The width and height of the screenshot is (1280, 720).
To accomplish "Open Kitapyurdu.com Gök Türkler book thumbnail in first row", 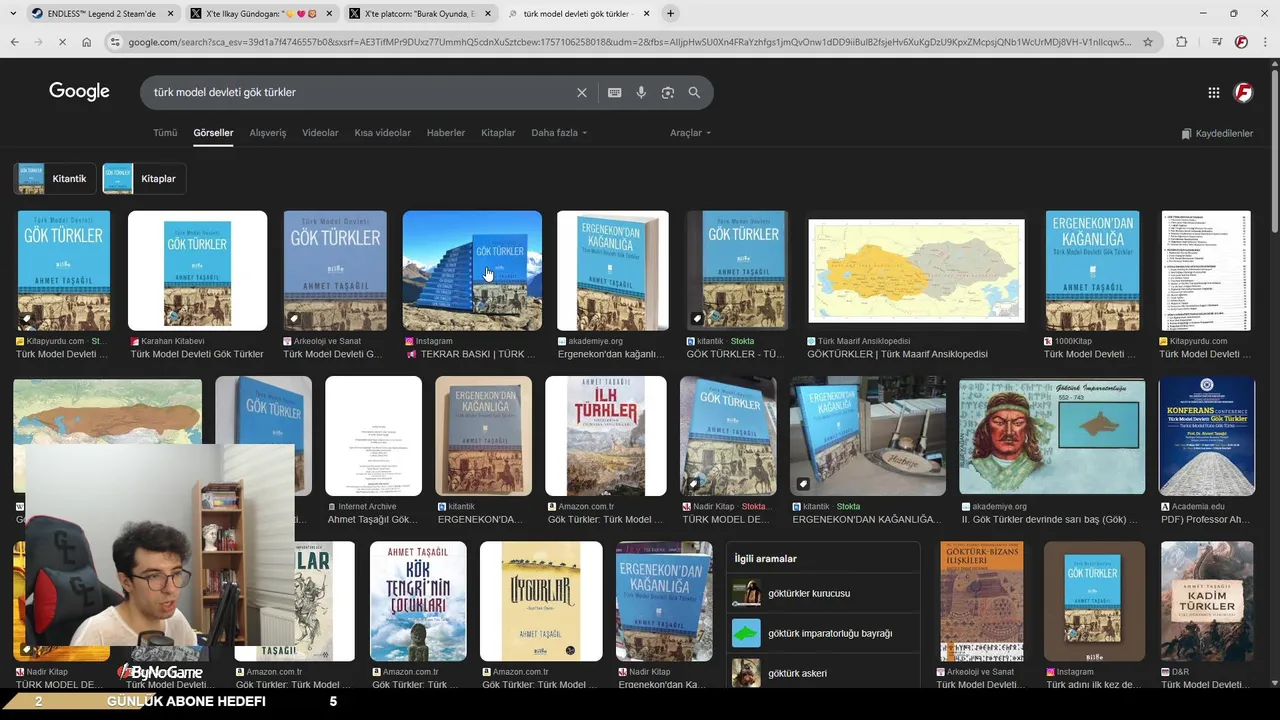I will tap(64, 271).
